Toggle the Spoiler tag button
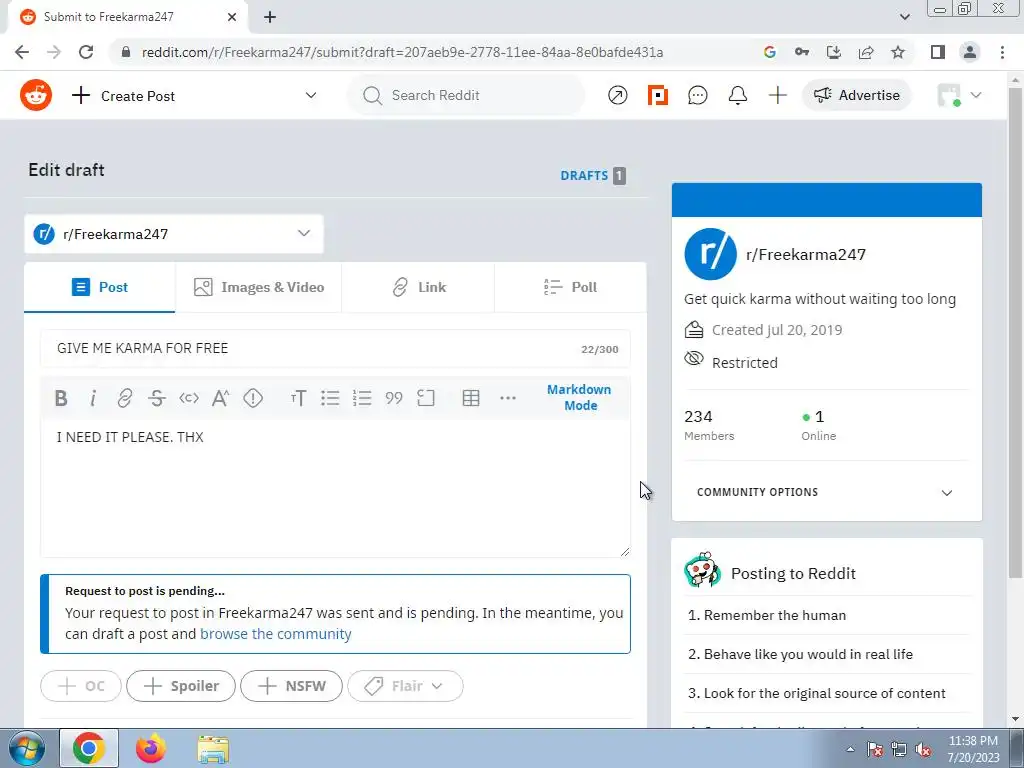1024x768 pixels. [x=181, y=686]
